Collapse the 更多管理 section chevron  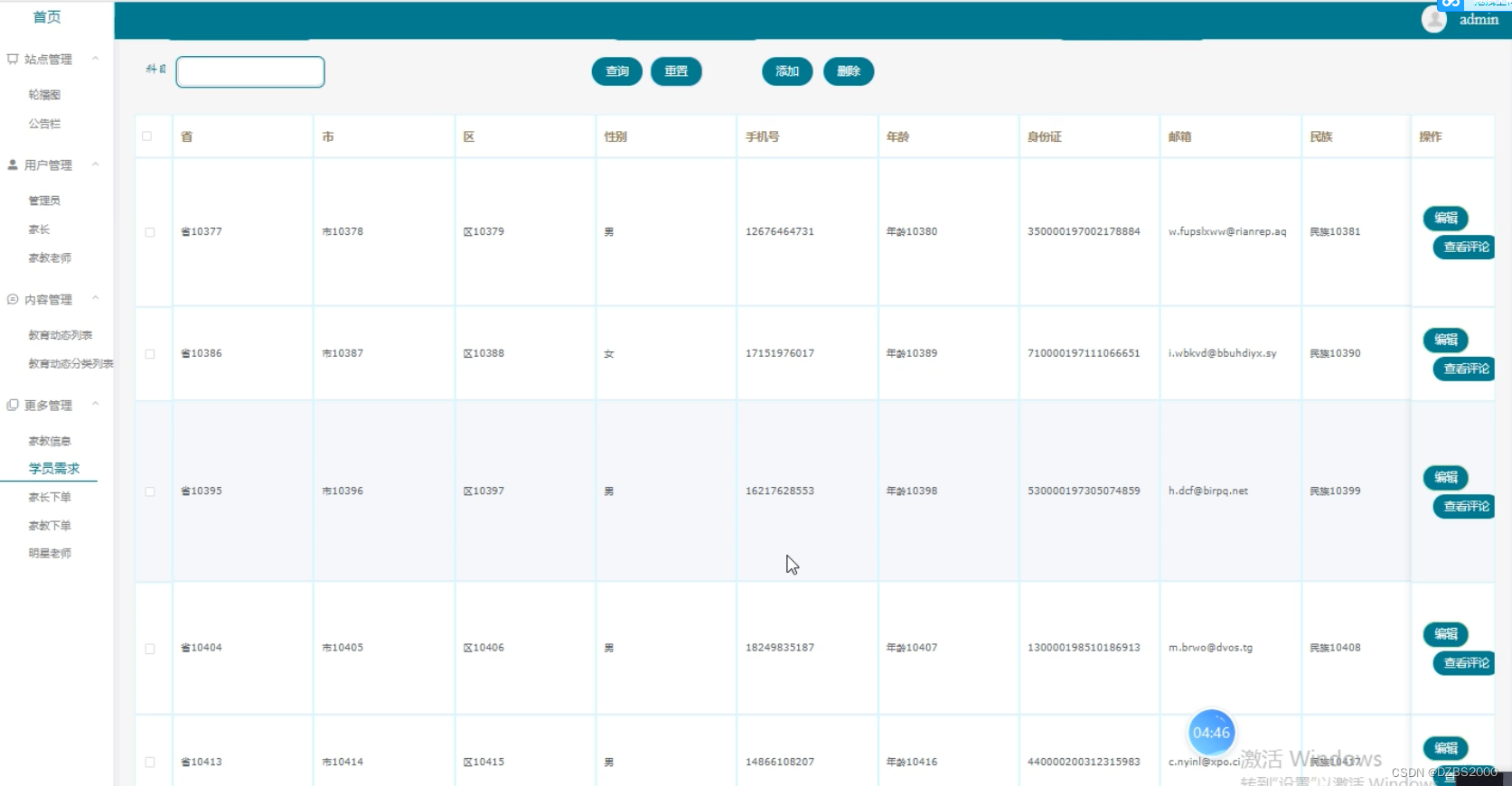(x=96, y=405)
